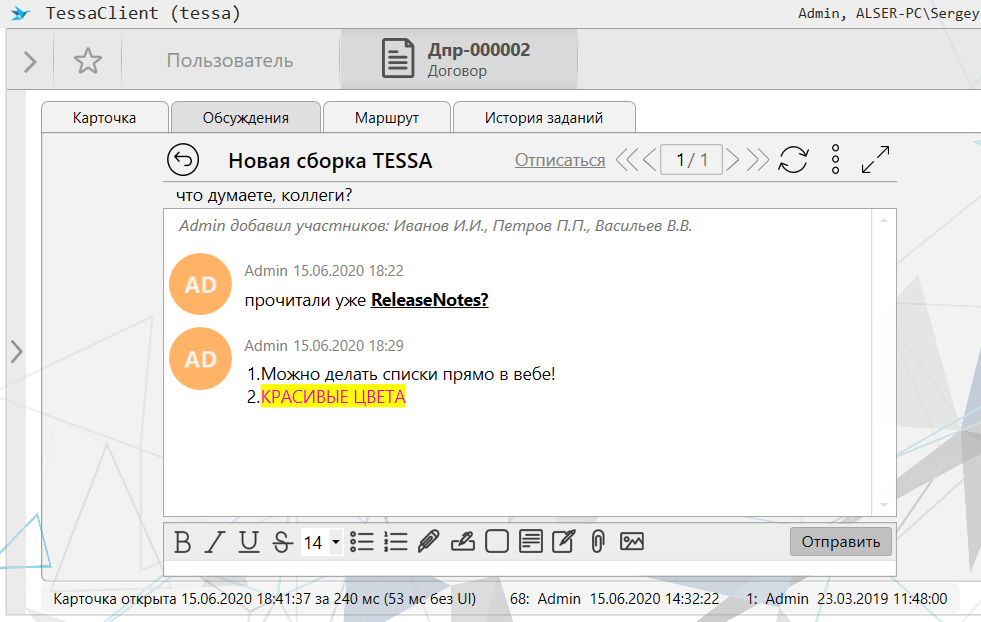Open the three-dot discussion menu
This screenshot has width=981, height=622.
[x=835, y=160]
